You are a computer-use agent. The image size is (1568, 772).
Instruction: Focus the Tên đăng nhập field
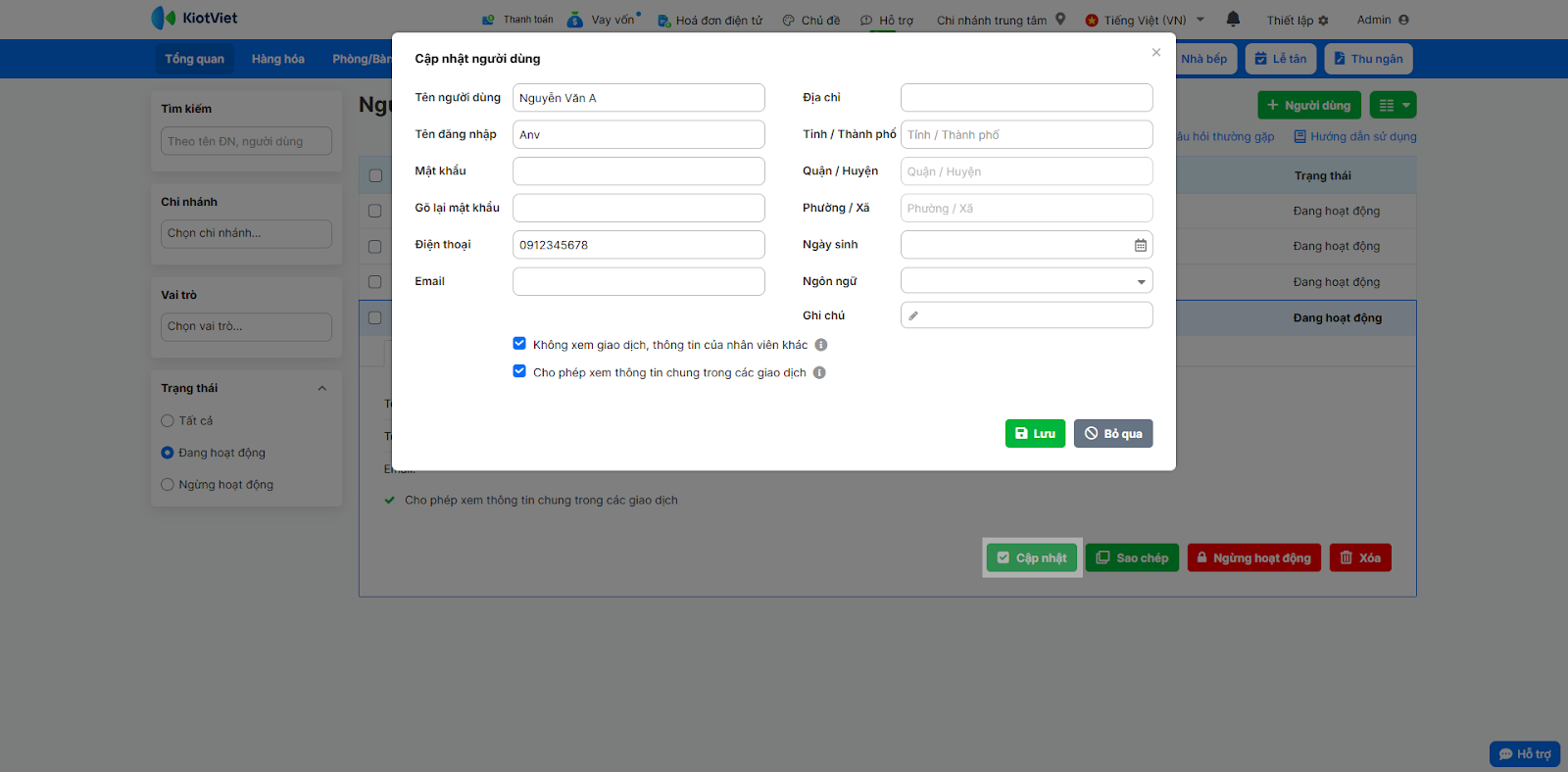639,134
